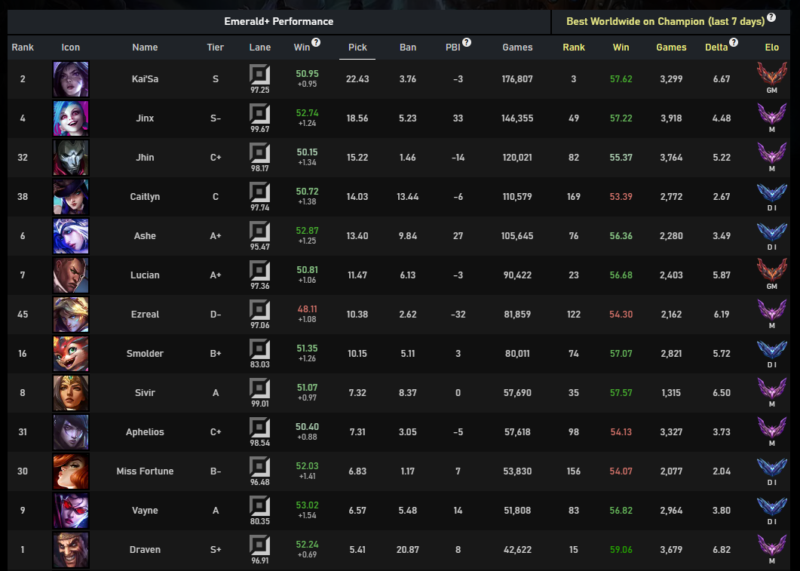The width and height of the screenshot is (800, 571).
Task: Click the Vayne champion portrait
Action: coord(70,510)
